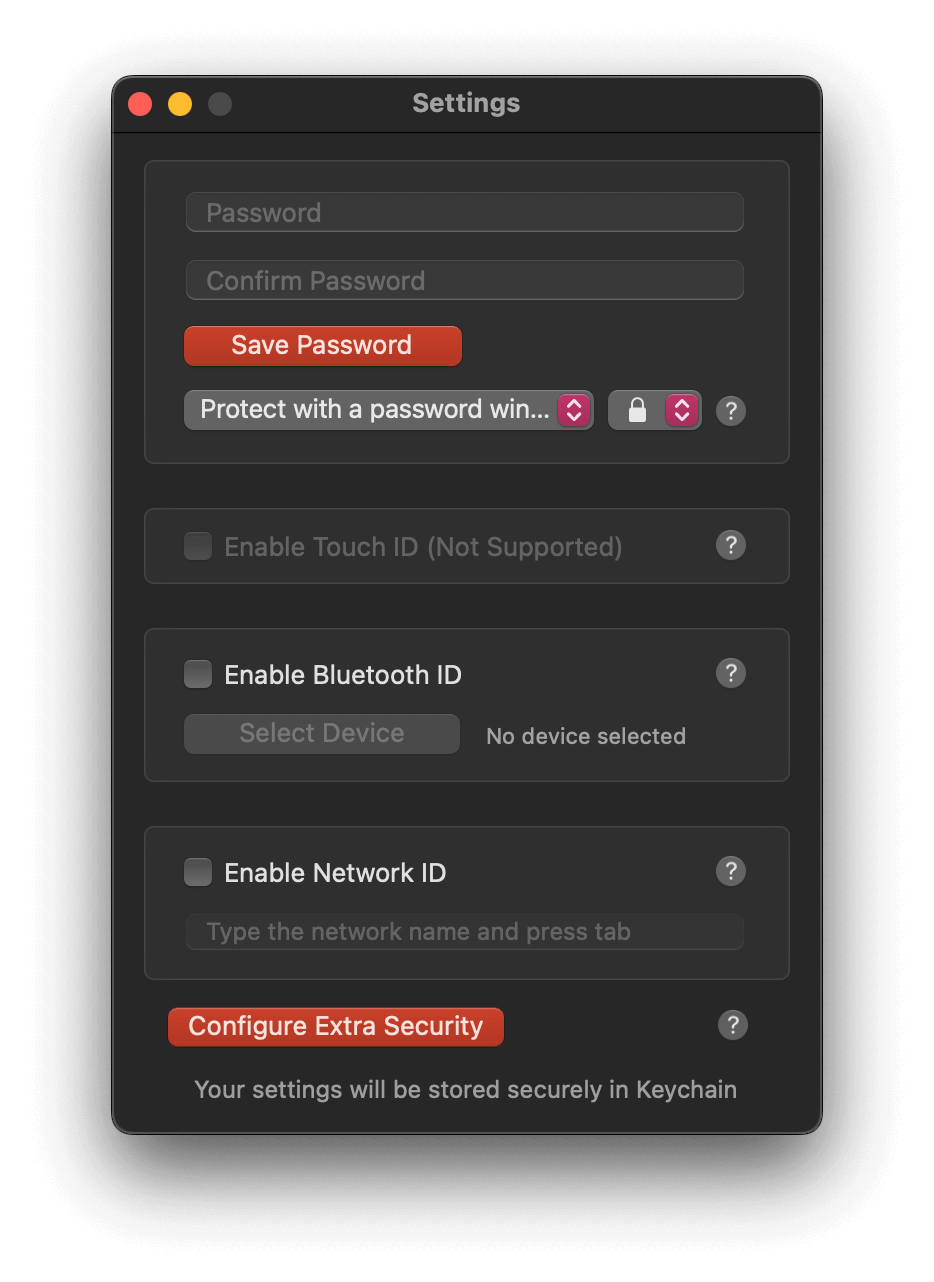Select the Confirm Password field
934x1282 pixels.
coord(464,280)
